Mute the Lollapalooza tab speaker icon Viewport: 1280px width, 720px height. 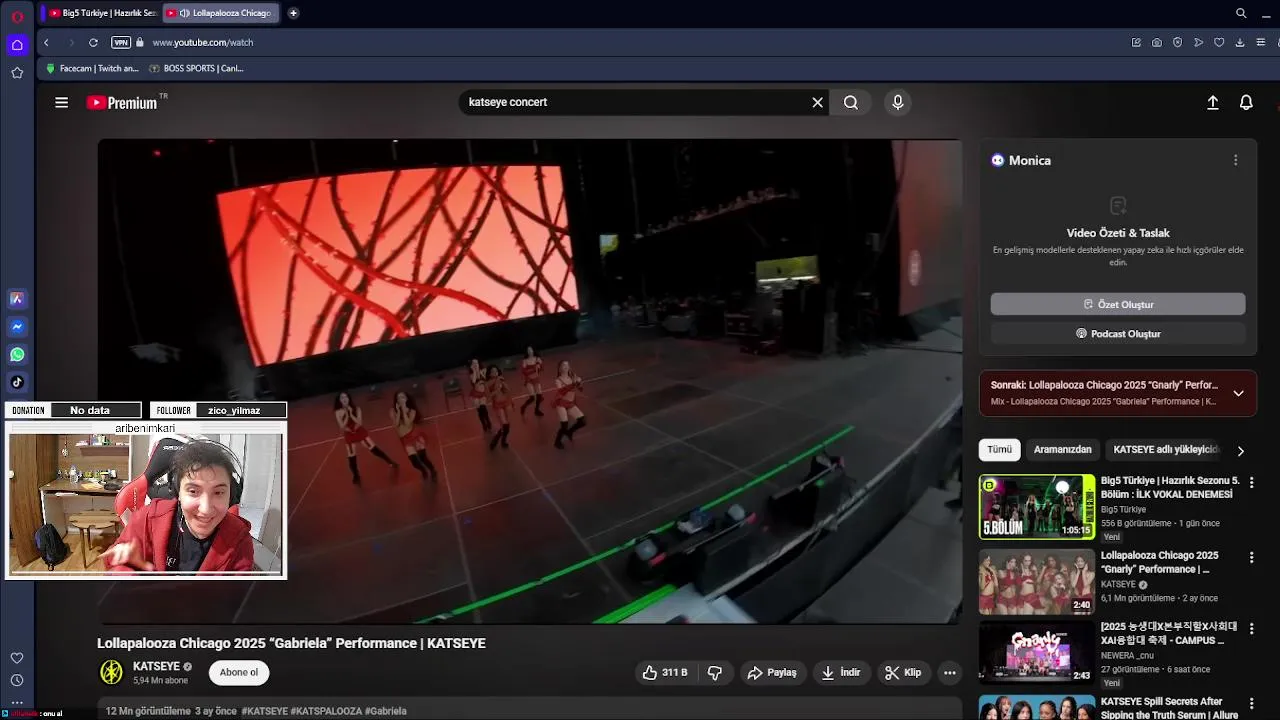tap(185, 13)
